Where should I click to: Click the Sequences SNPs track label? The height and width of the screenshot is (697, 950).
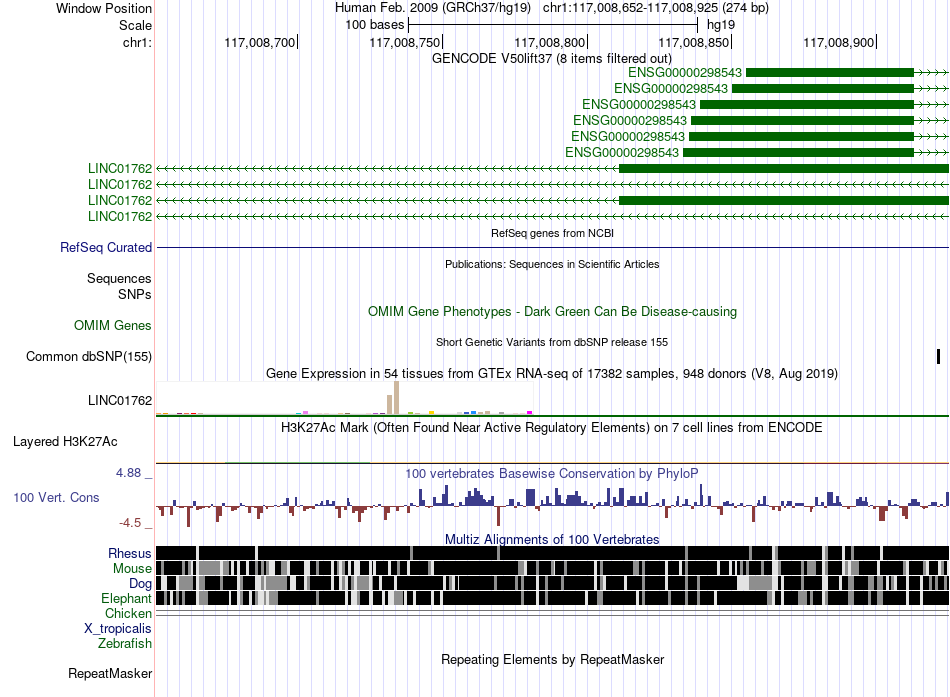click(119, 286)
